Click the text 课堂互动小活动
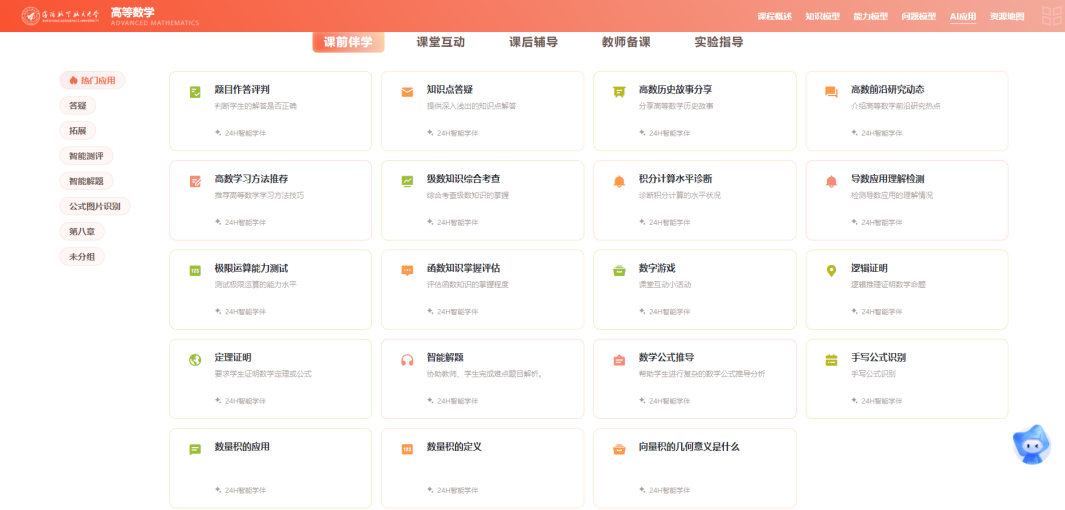 [665, 285]
